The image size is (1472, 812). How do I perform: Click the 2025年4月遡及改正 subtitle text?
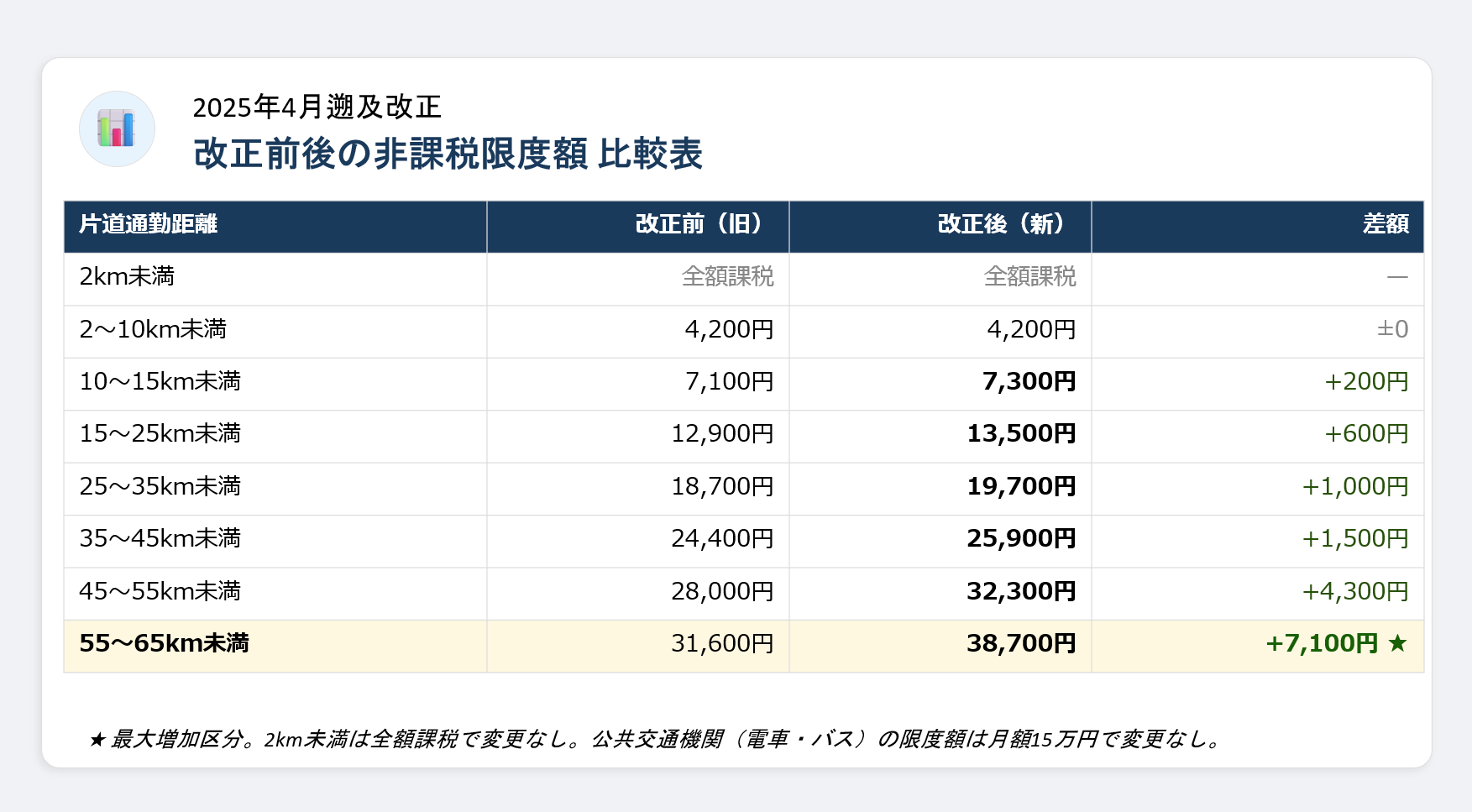click(x=317, y=107)
